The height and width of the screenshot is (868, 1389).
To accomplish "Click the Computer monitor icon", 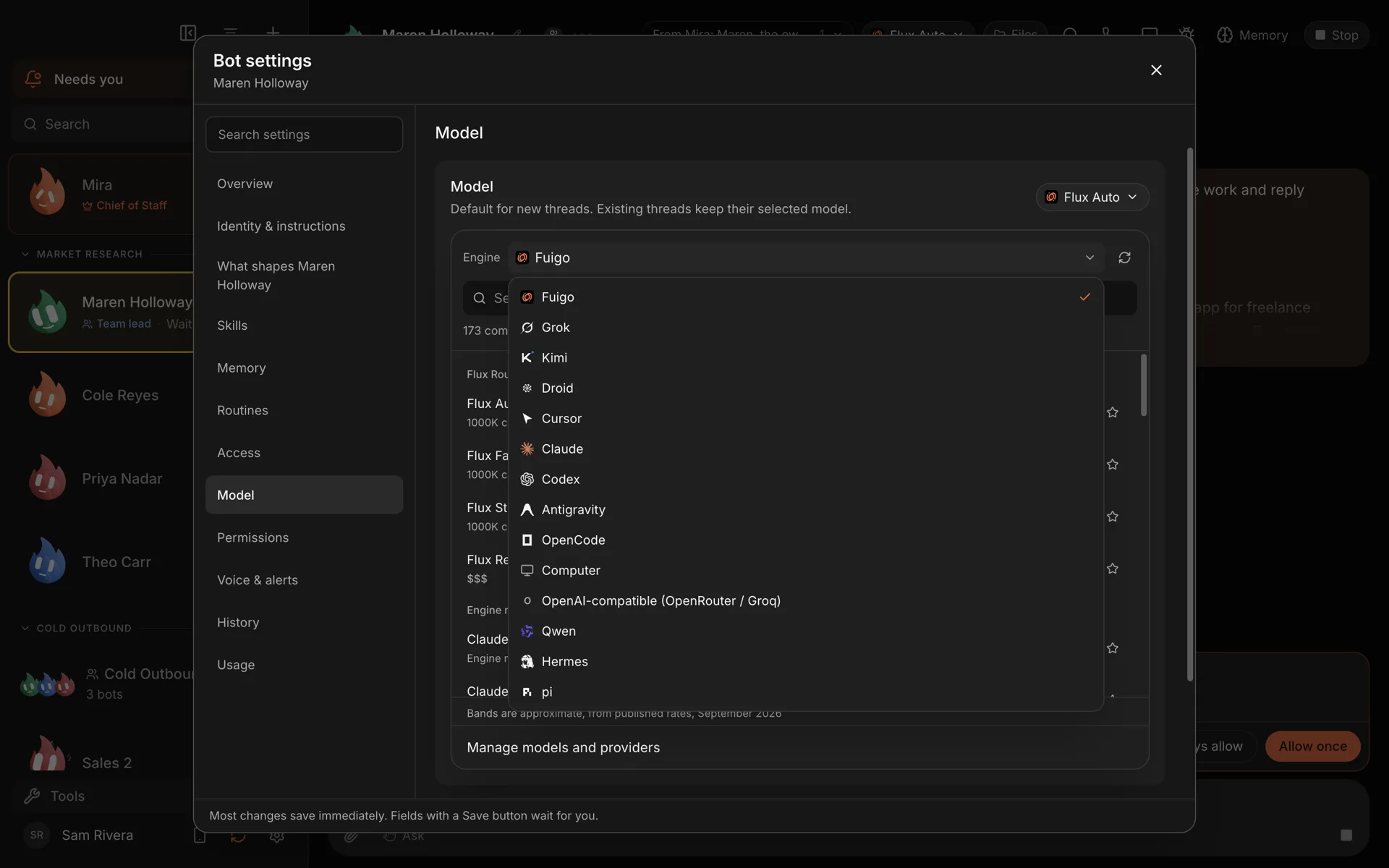I will (x=527, y=571).
